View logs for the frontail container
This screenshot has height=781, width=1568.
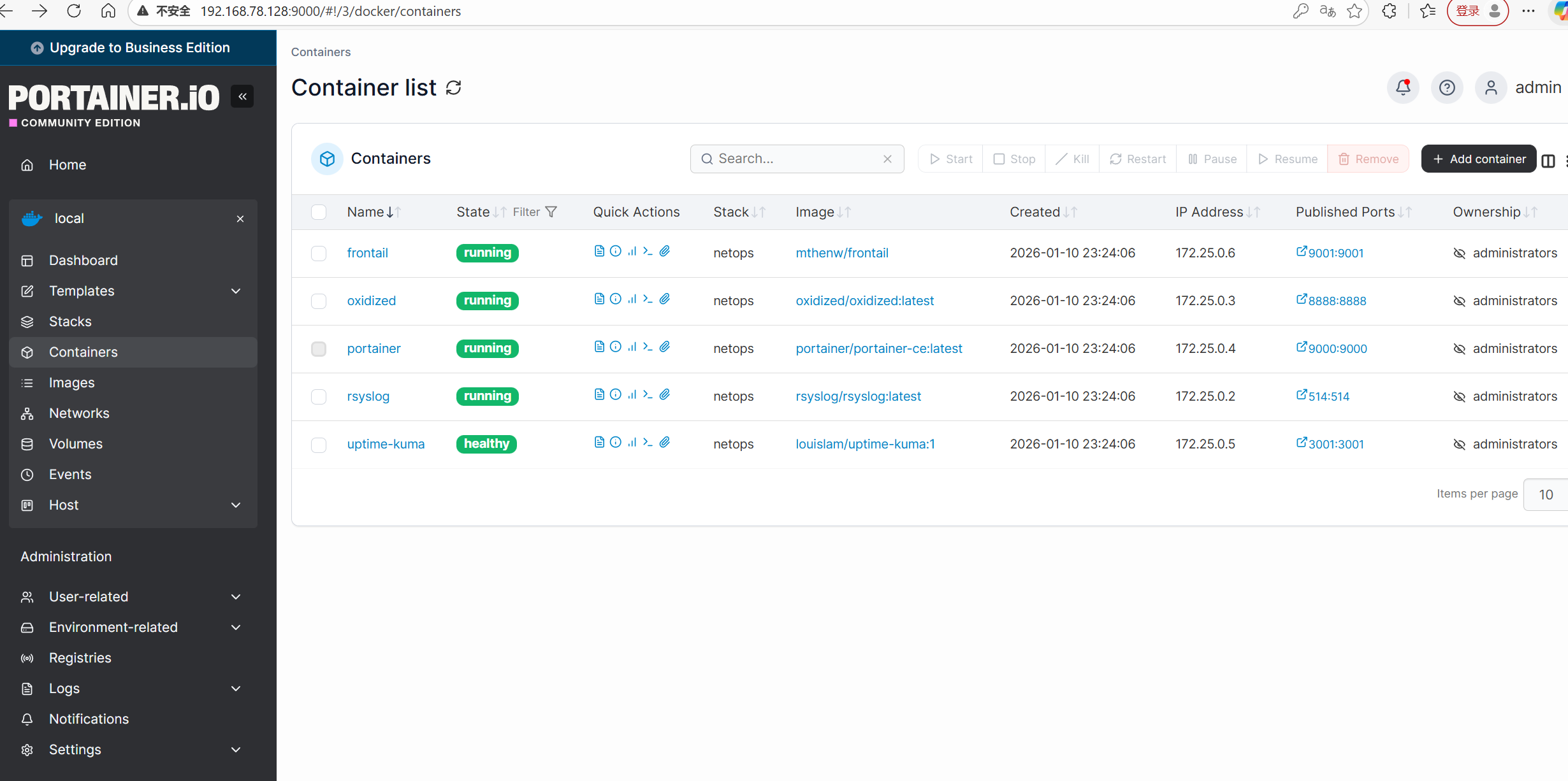tap(599, 251)
